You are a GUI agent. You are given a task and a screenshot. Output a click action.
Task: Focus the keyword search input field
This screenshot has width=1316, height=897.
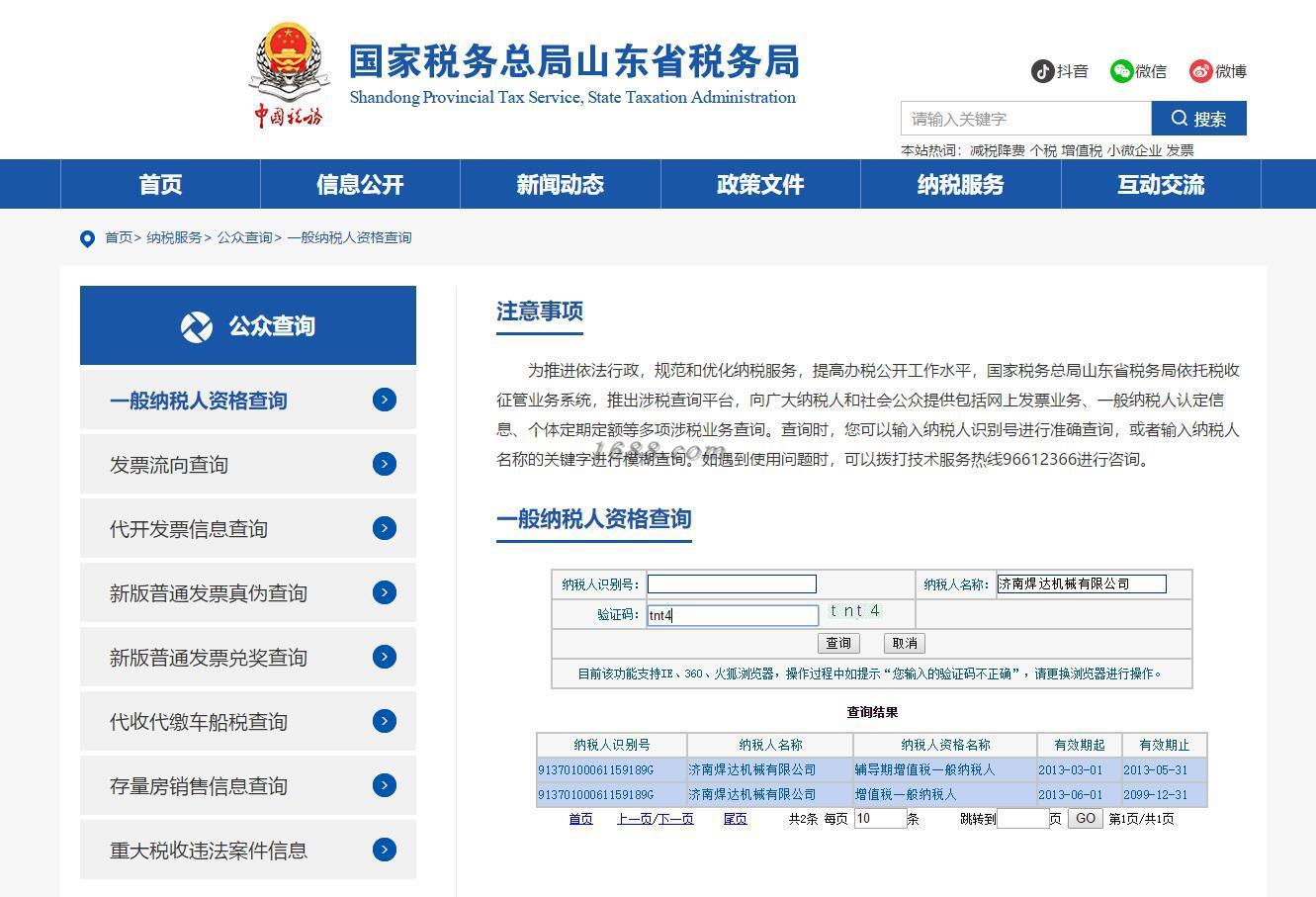point(1026,119)
